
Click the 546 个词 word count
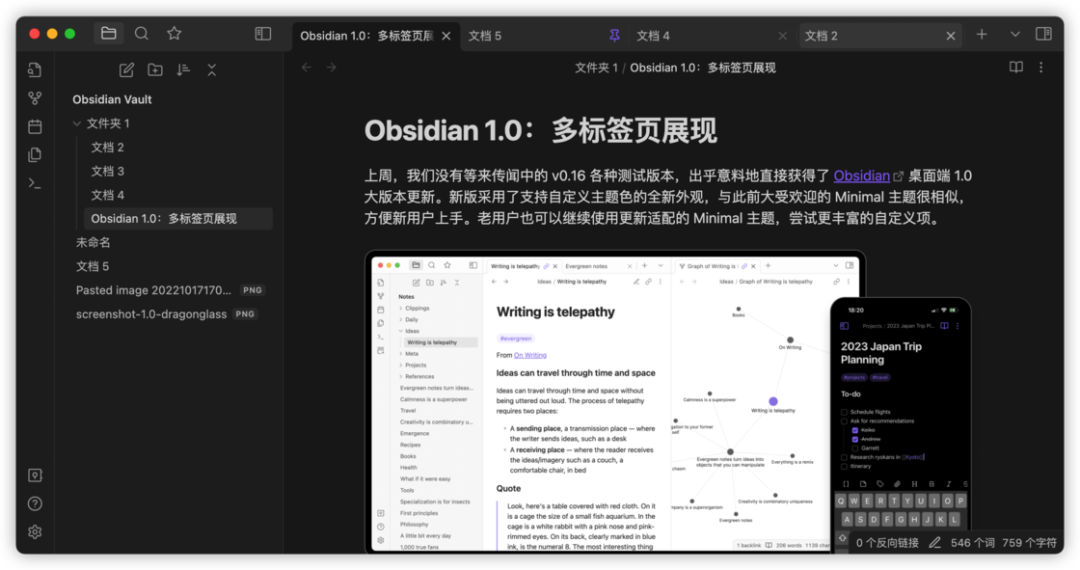(x=973, y=542)
